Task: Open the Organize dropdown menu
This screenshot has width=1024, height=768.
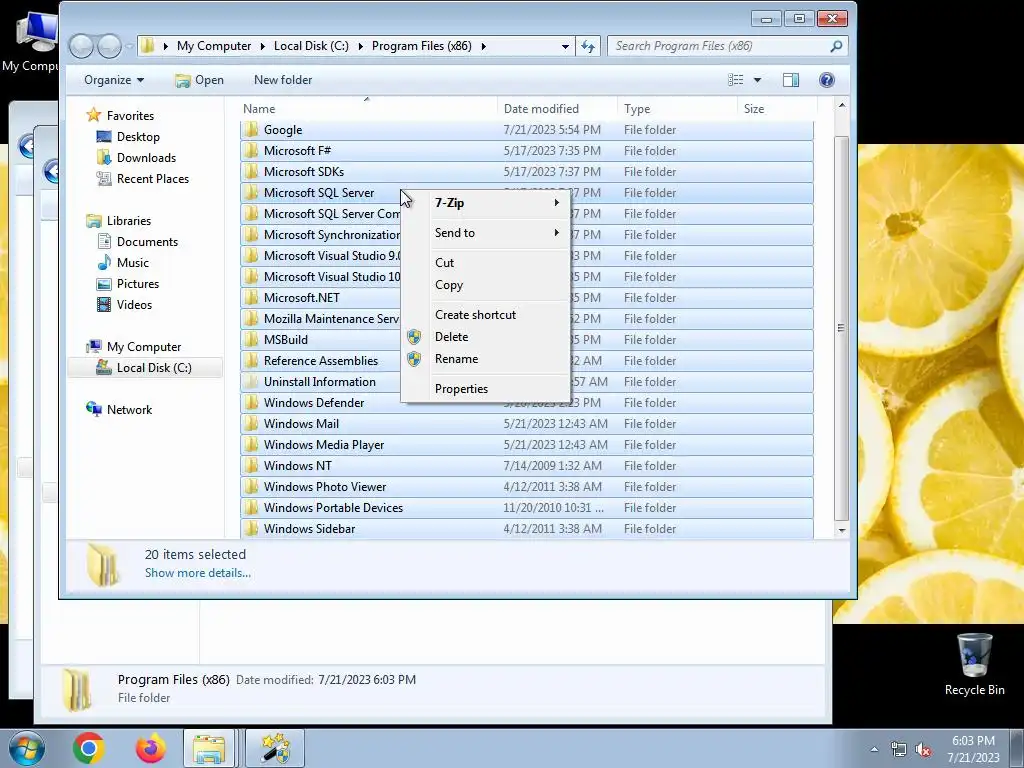Action: 114,80
